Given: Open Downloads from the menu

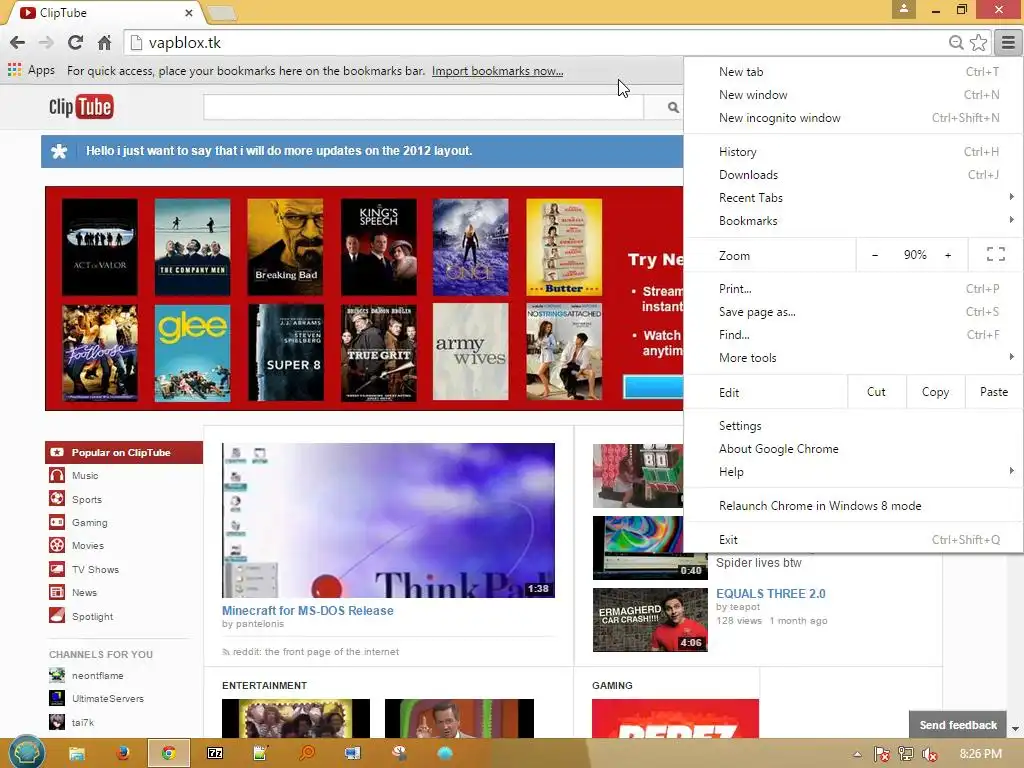Looking at the screenshot, I should tap(853, 174).
